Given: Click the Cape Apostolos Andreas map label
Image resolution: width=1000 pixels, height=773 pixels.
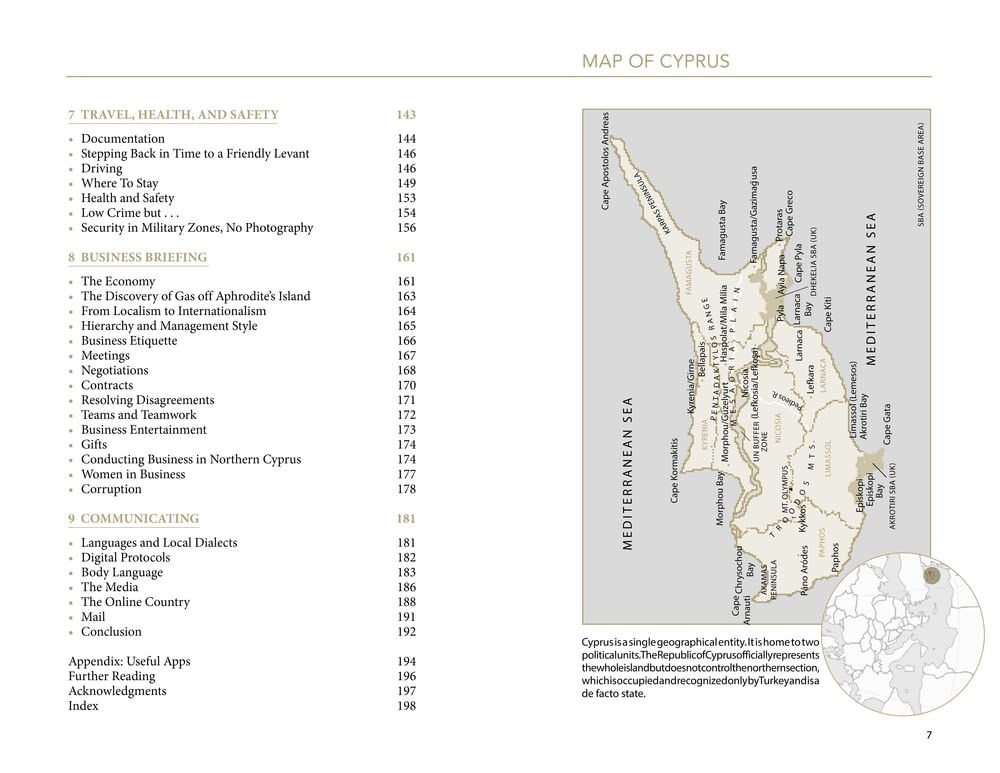Looking at the screenshot, I should point(605,160).
